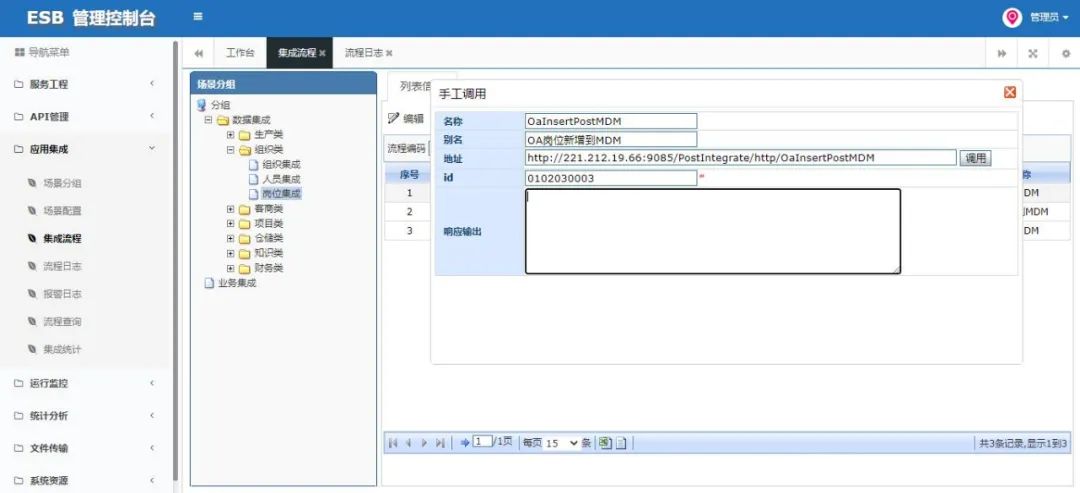The image size is (1080, 493).
Task: Click the 导航菜单 grid icon
Action: (19, 52)
